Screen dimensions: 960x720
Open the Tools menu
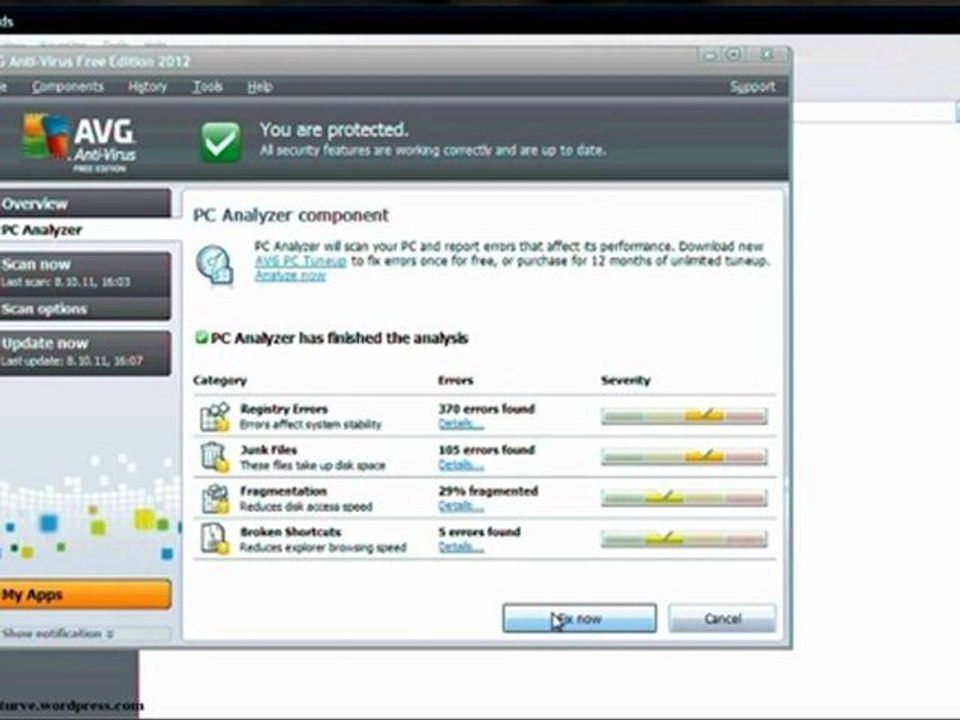[x=208, y=86]
